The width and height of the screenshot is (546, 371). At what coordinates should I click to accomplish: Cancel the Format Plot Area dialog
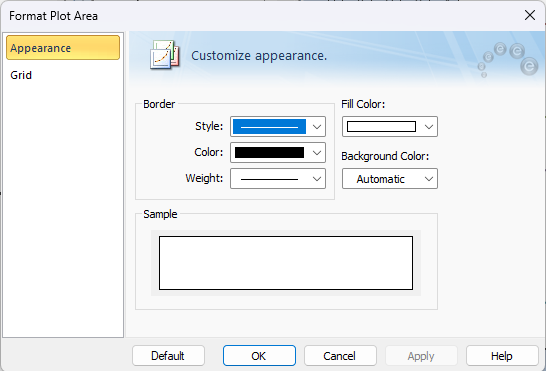click(x=340, y=356)
